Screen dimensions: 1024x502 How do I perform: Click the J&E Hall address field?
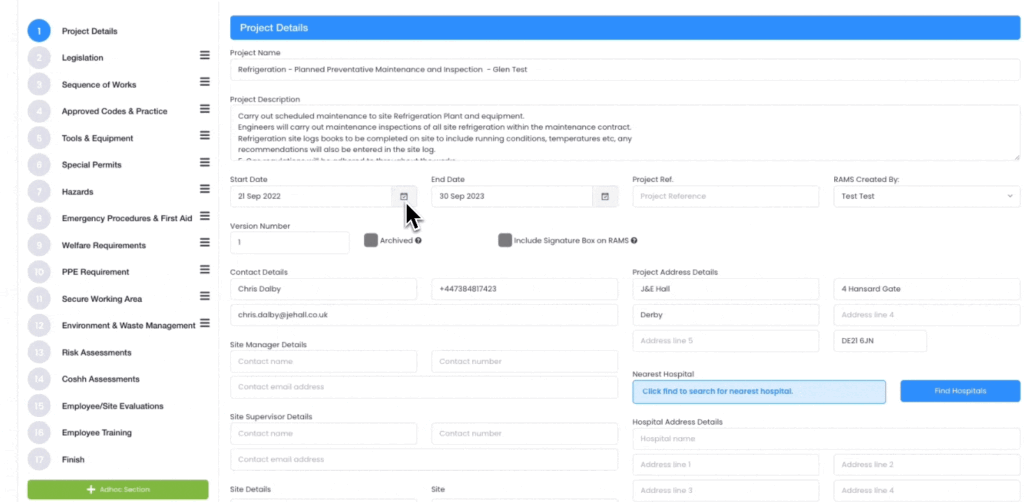pyautogui.click(x=726, y=289)
